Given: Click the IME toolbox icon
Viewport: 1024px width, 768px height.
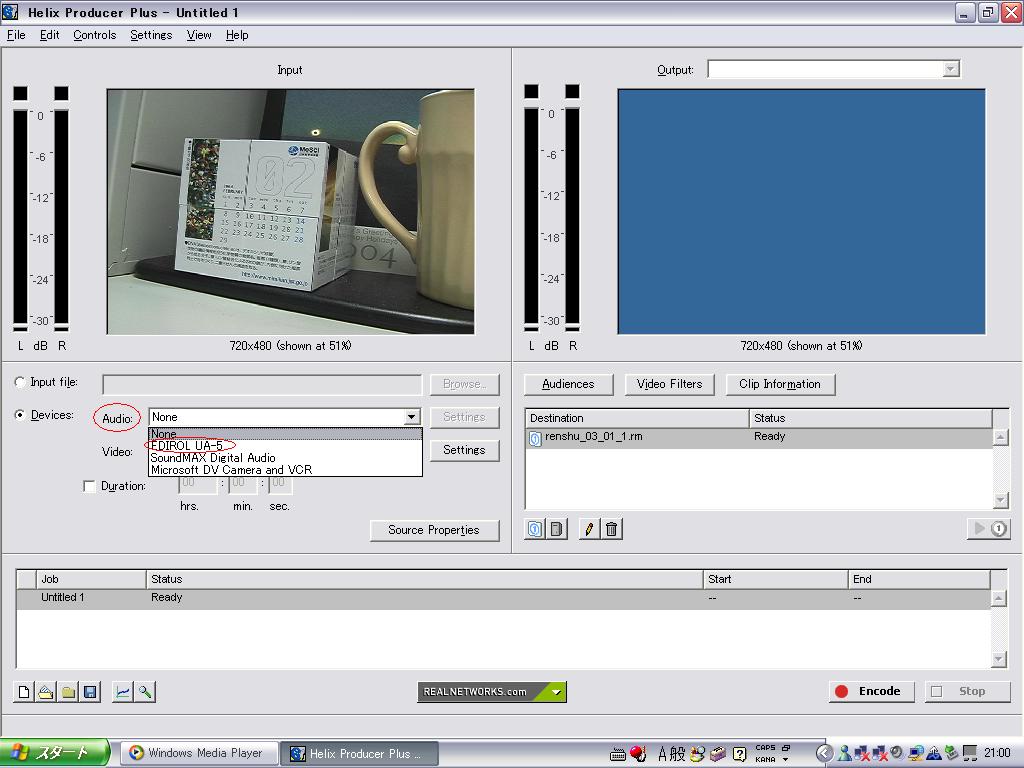Looking at the screenshot, I should click(718, 754).
